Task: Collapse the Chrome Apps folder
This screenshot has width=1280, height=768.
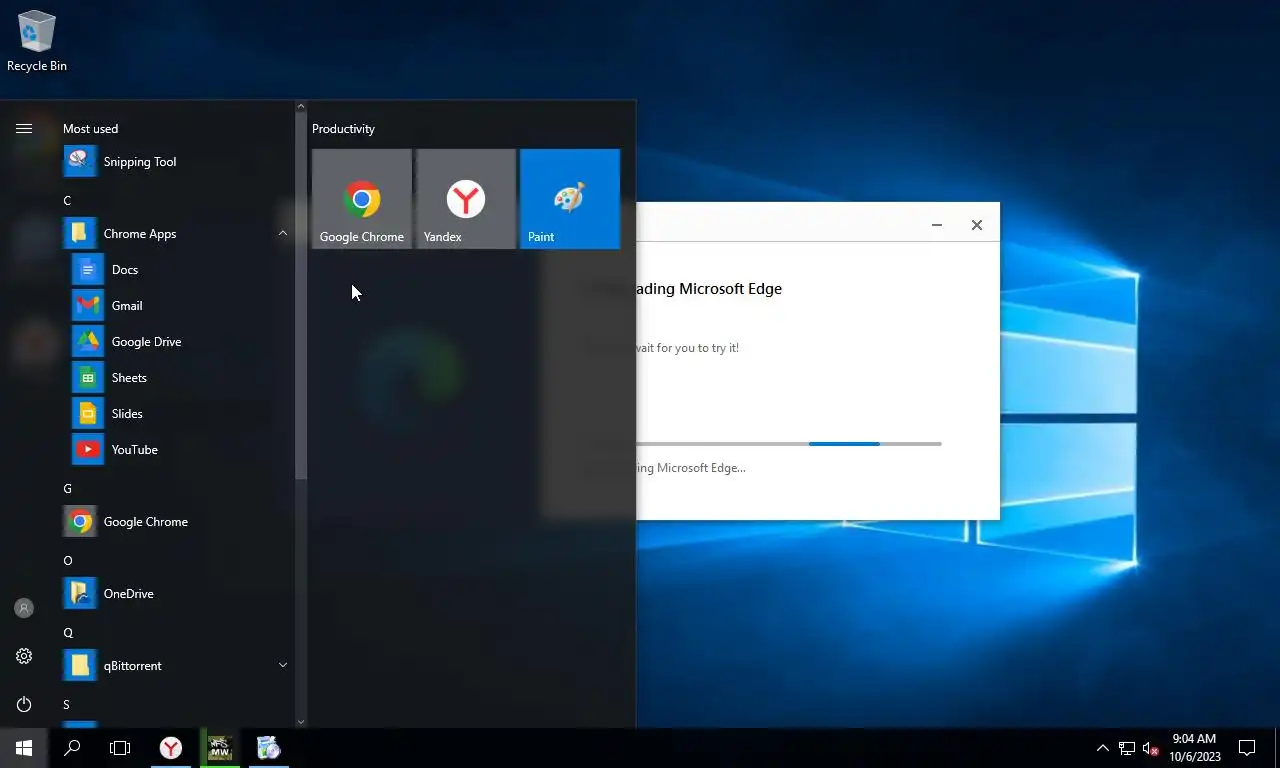Action: pyautogui.click(x=282, y=234)
